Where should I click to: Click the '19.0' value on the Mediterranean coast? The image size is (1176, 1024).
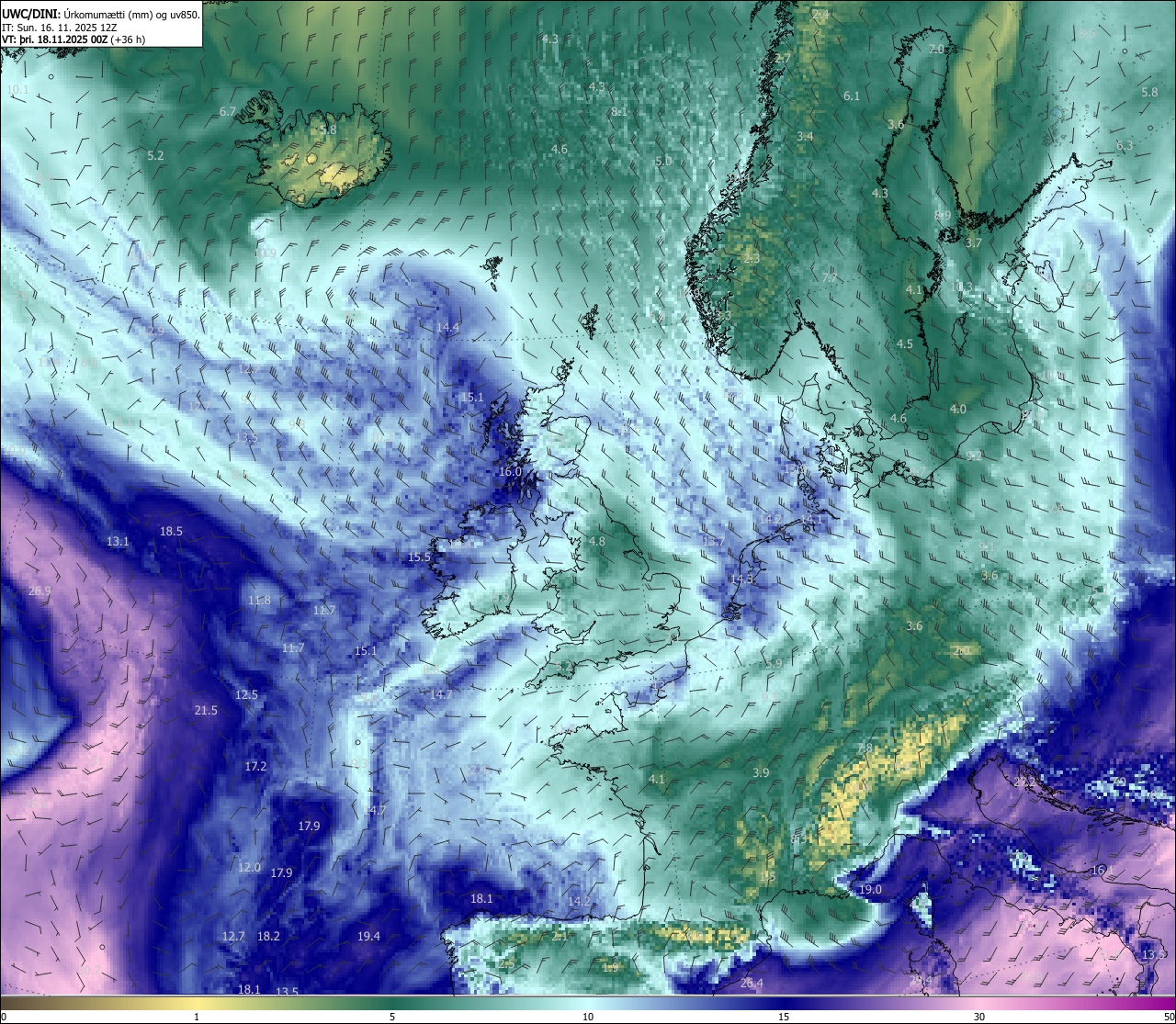click(870, 889)
